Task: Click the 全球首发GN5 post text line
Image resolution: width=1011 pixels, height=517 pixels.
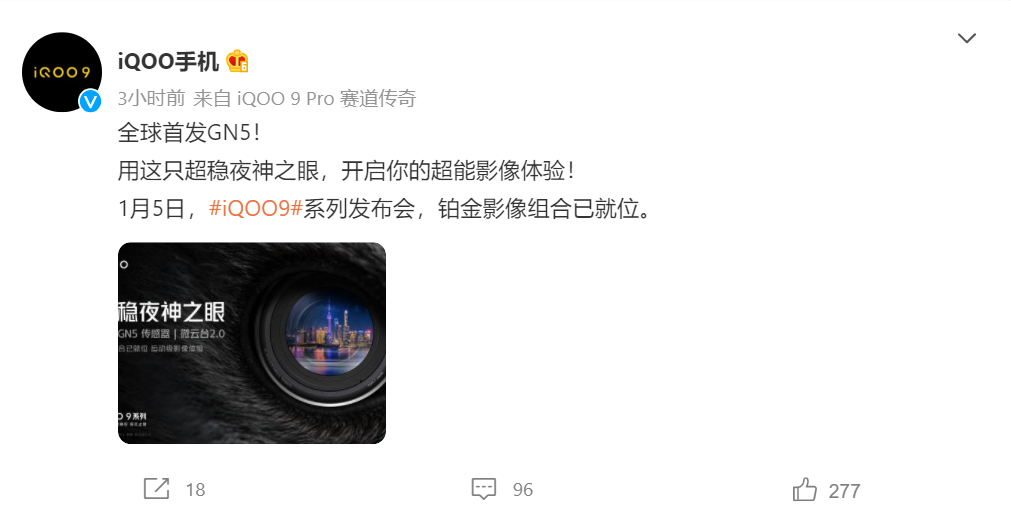Action: pos(190,133)
